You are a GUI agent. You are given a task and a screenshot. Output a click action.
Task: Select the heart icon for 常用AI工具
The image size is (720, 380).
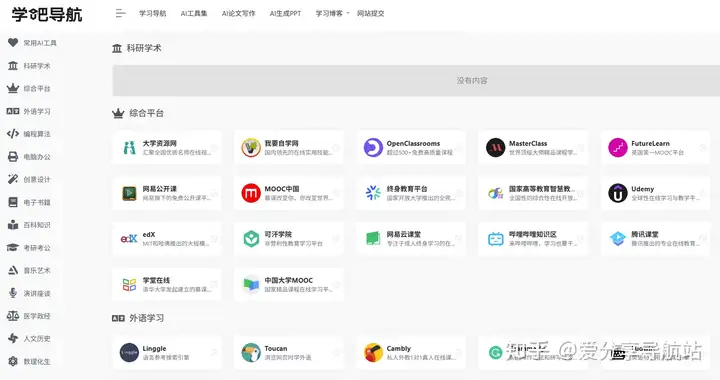(13, 43)
